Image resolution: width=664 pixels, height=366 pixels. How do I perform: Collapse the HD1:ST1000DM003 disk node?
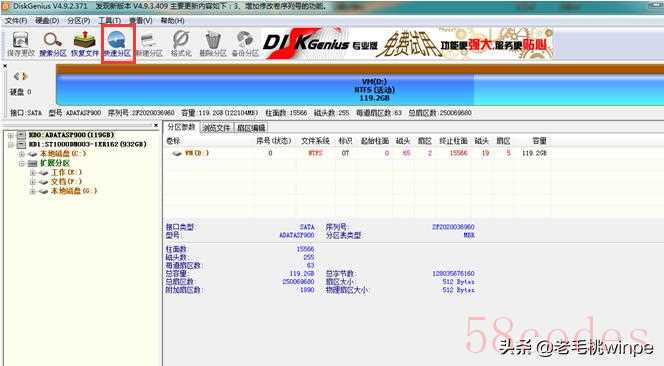point(11,144)
